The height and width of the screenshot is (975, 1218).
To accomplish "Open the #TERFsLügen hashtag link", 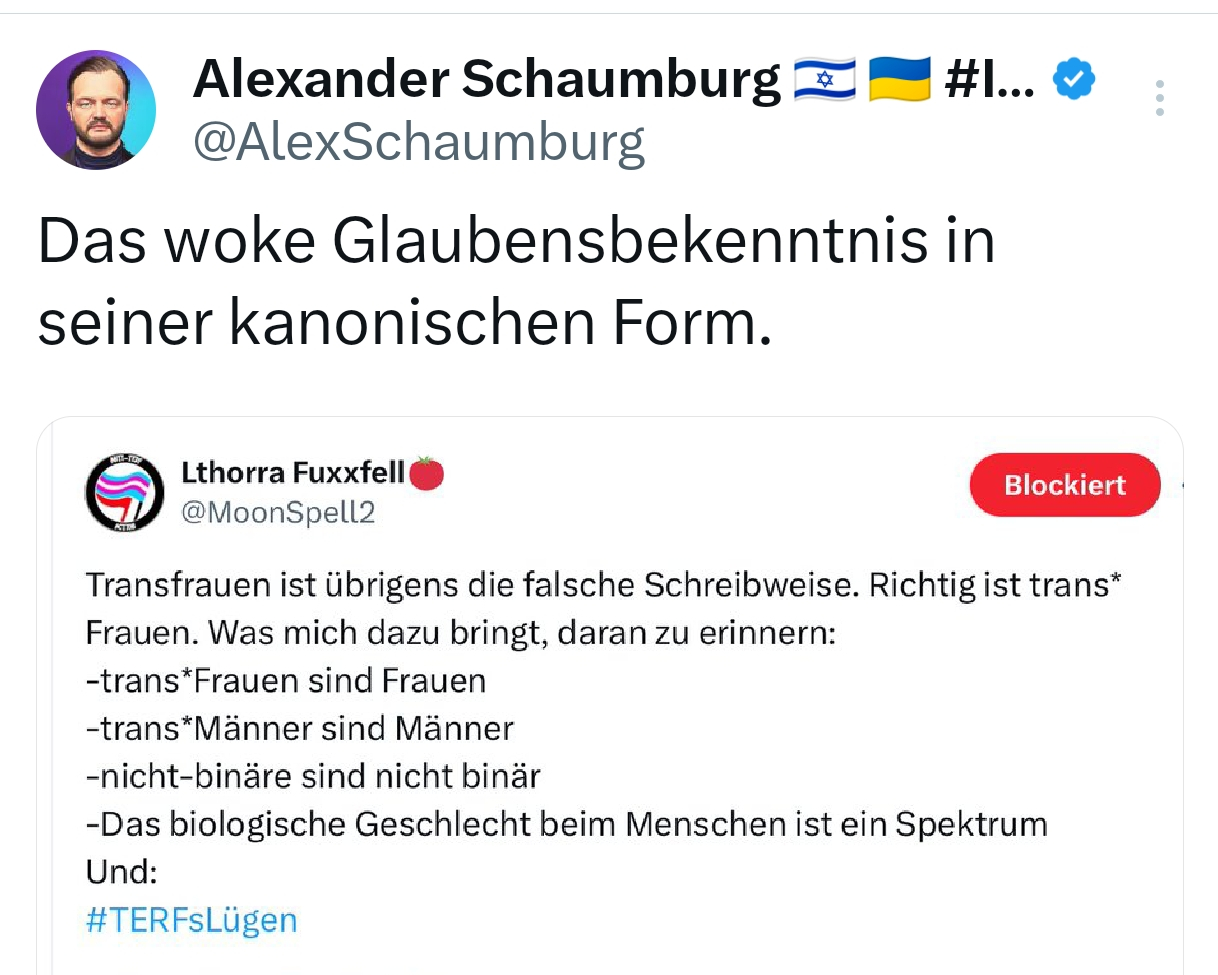I will 192,919.
